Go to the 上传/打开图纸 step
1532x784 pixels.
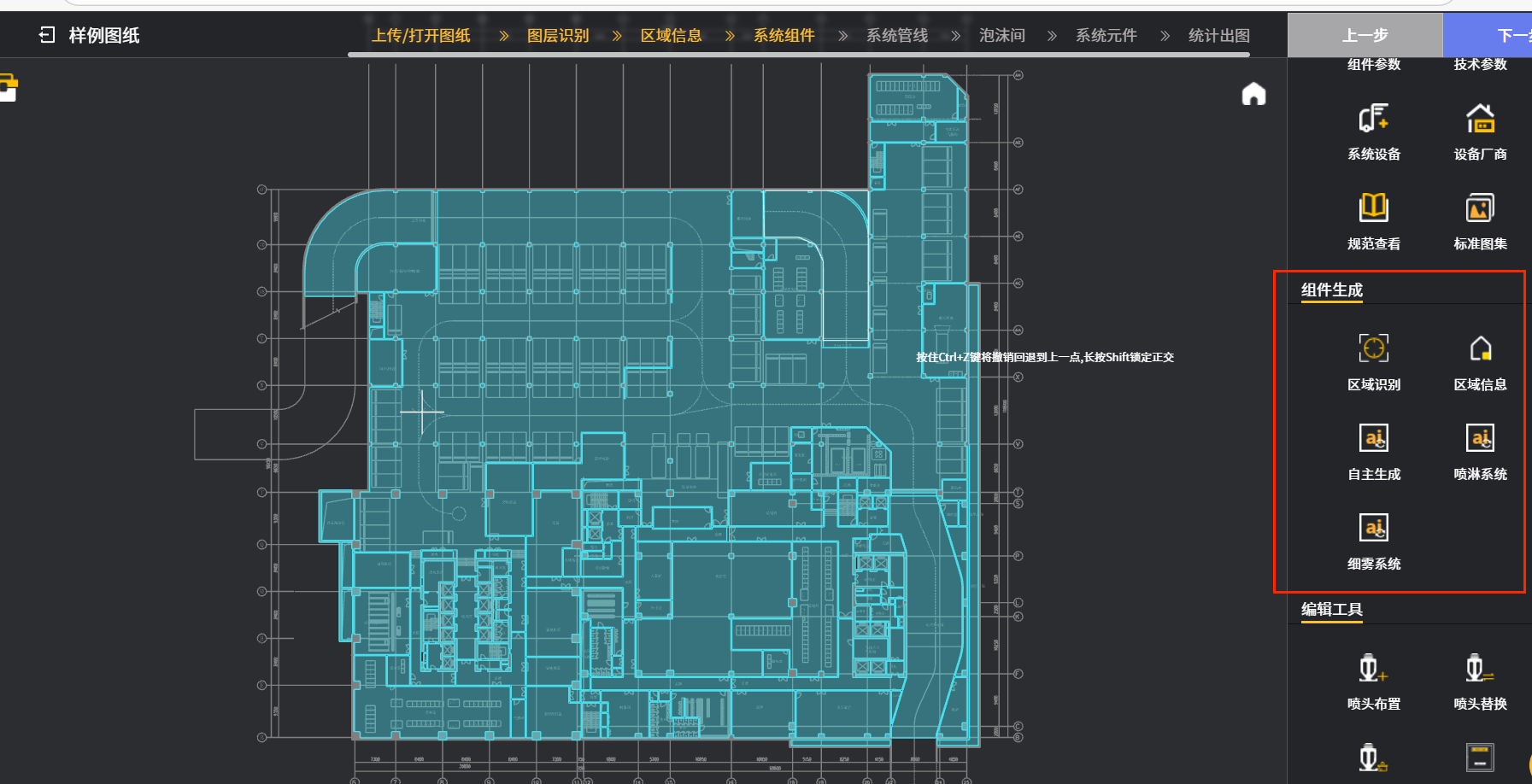(421, 36)
